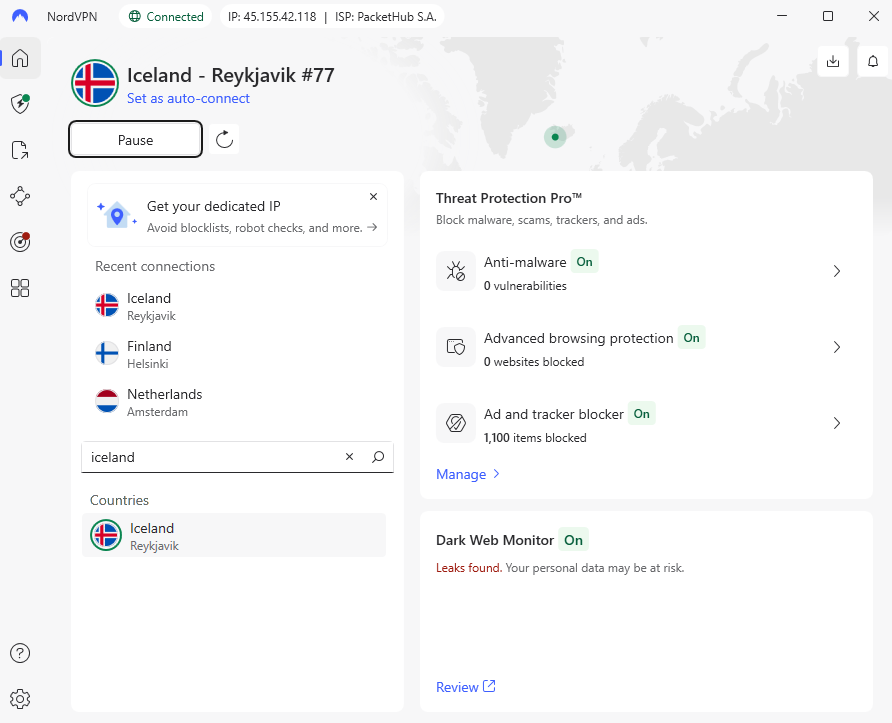
Task: Click '0 websites blocked' text
Action: [534, 362]
